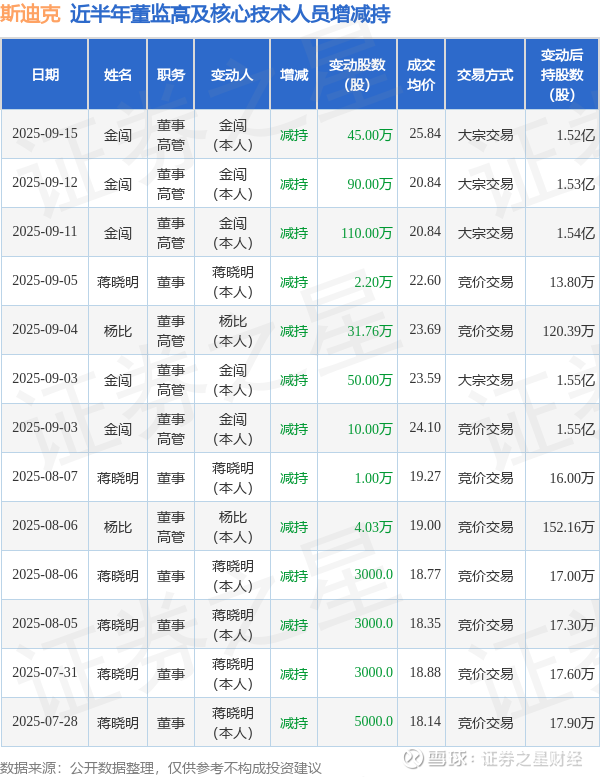The width and height of the screenshot is (600, 777).
Task: Click average price 23.69
Action: [425, 330]
